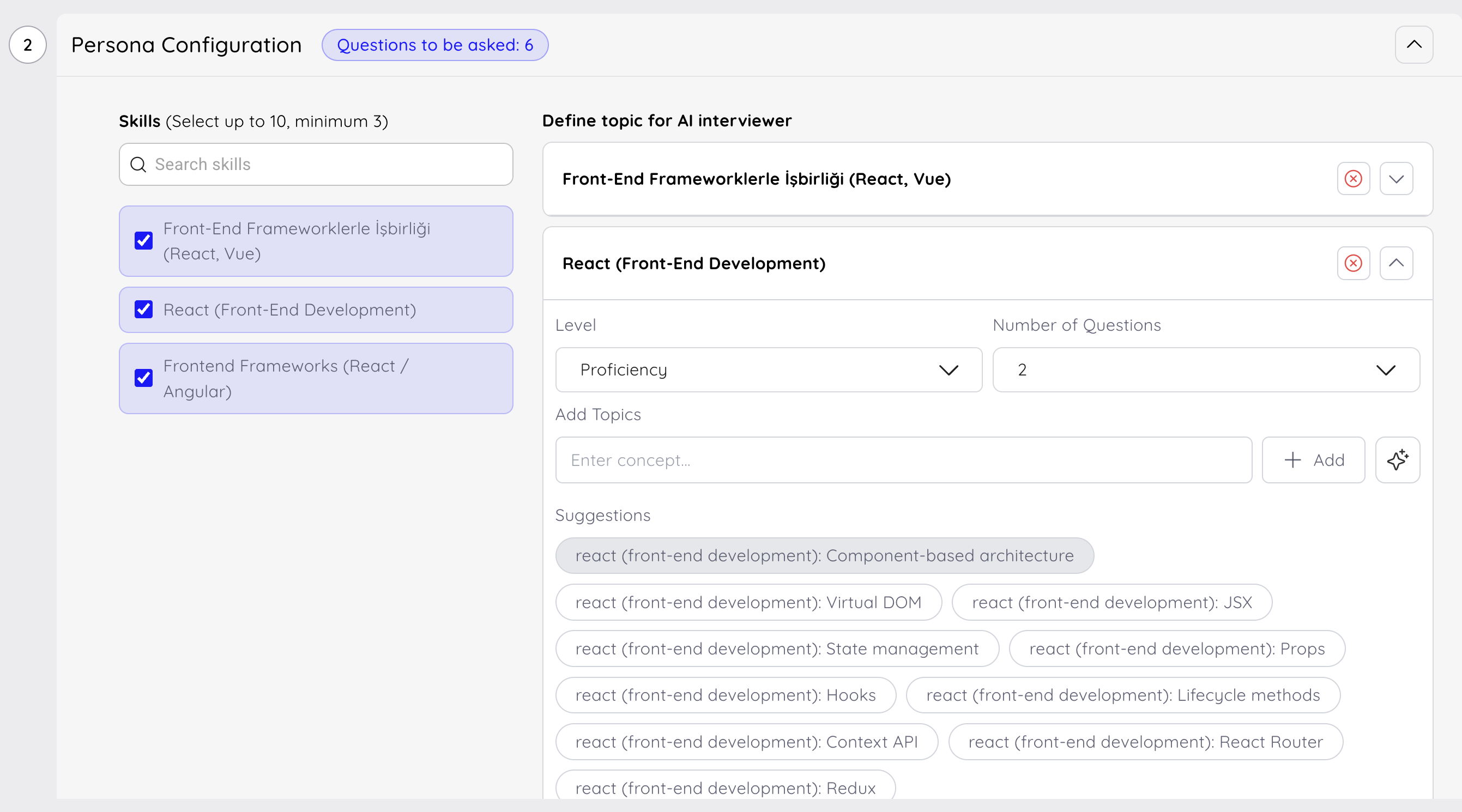Viewport: 1462px width, 812px height.
Task: Remove the React (Front-End Development) topic
Action: (x=1354, y=263)
